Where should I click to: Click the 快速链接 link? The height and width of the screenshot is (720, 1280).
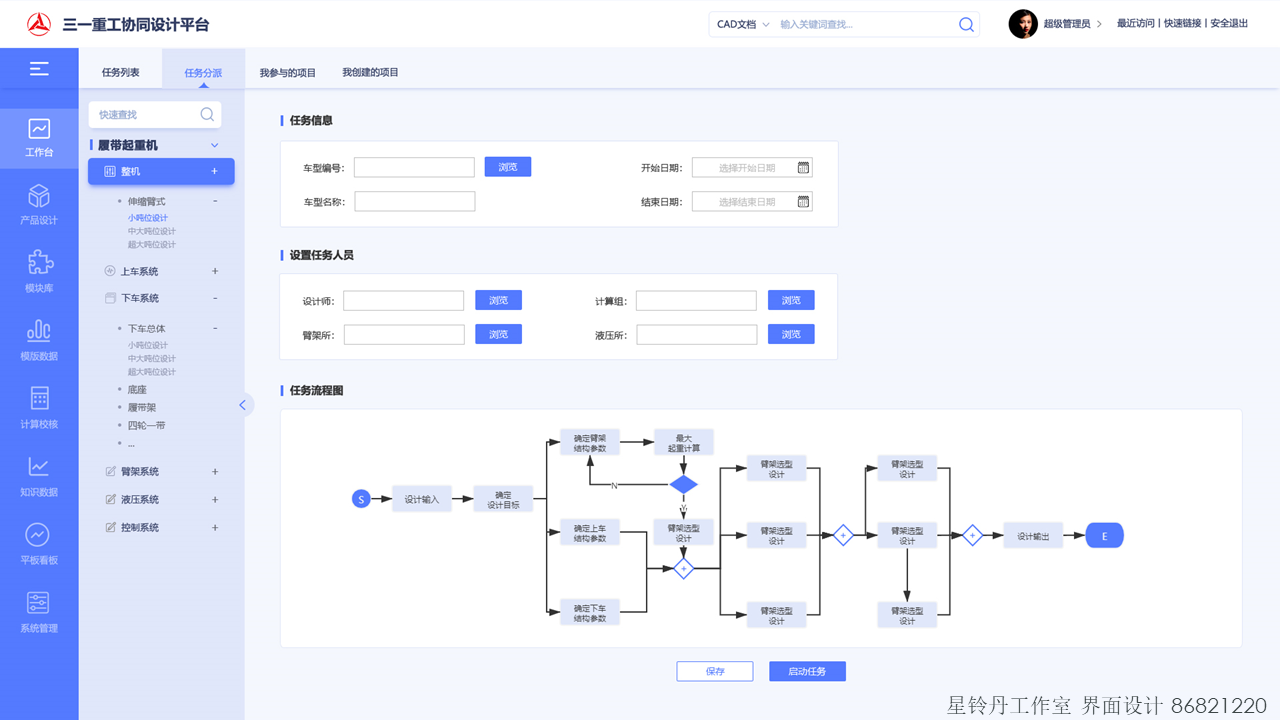point(1183,24)
